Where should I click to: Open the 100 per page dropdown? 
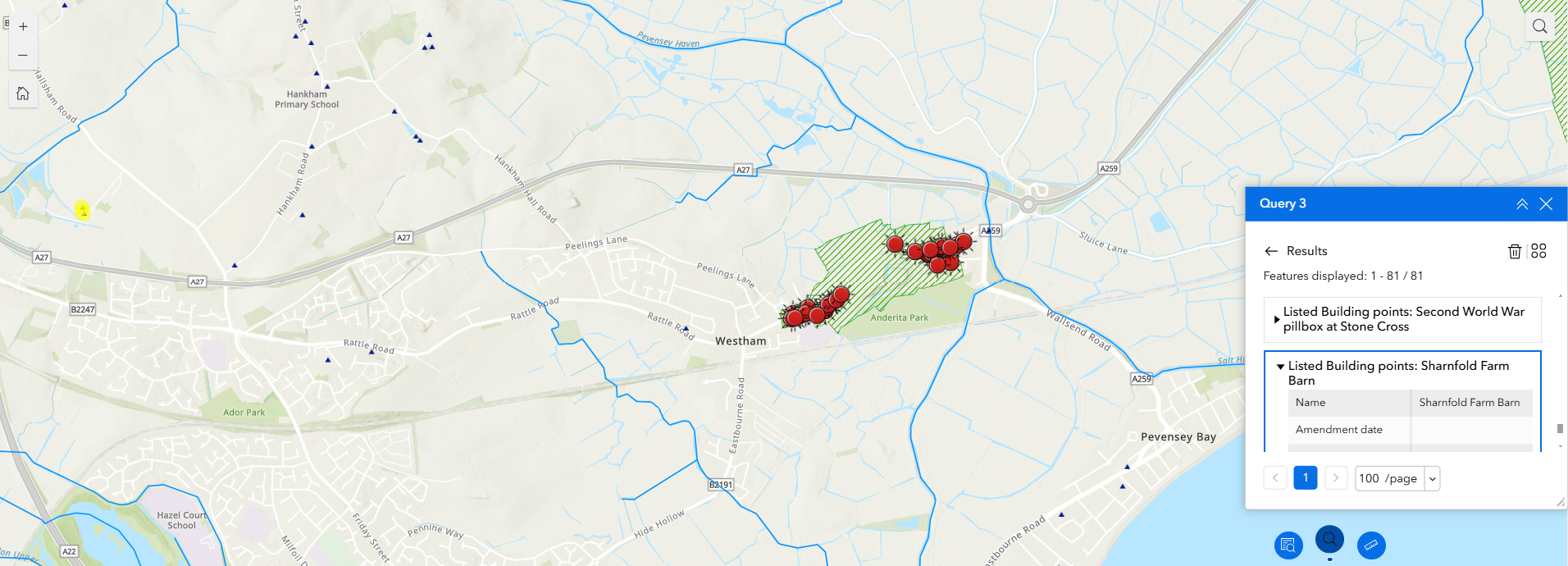point(1397,478)
